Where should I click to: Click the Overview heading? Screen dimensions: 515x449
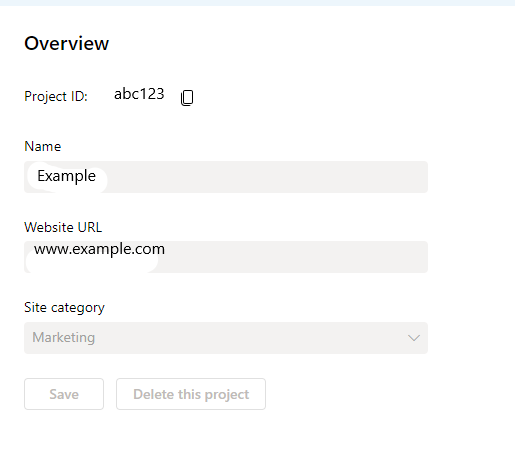(67, 43)
